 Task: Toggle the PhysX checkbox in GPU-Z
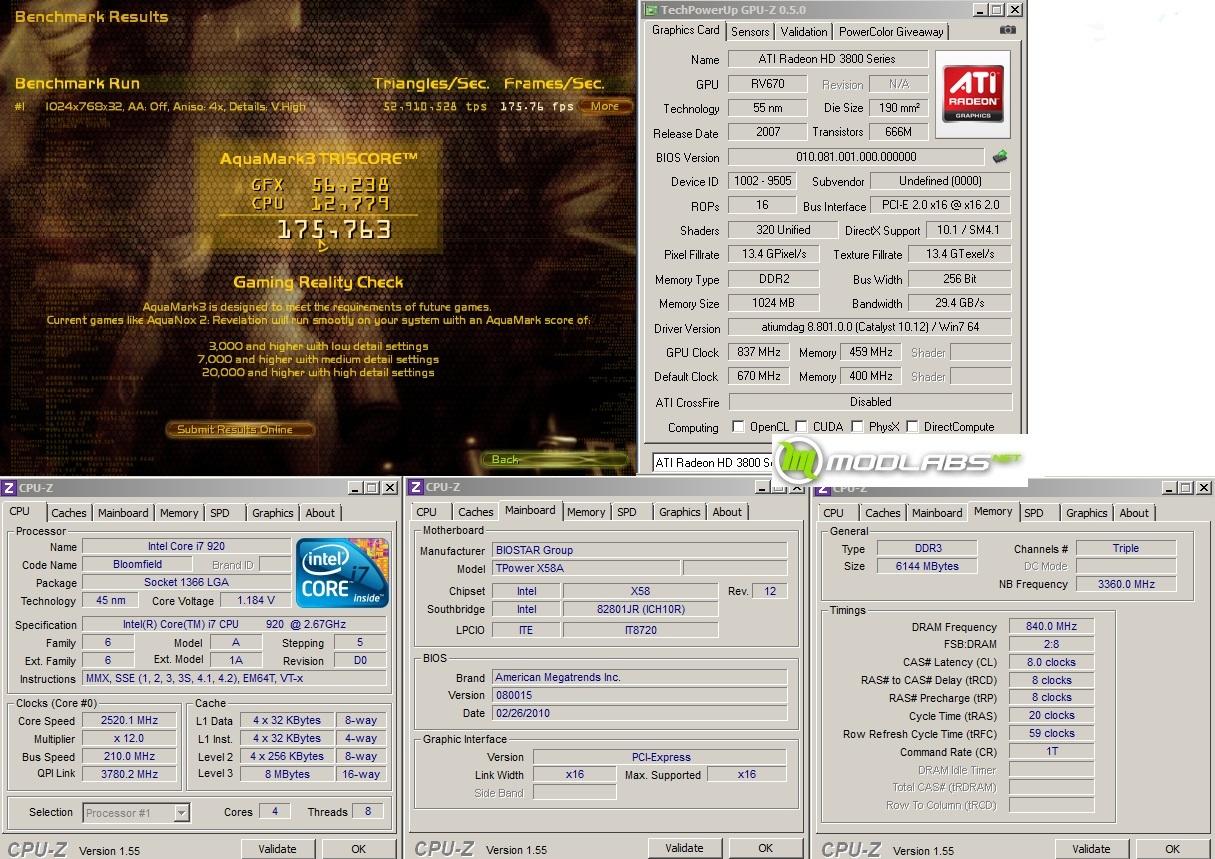[x=857, y=427]
